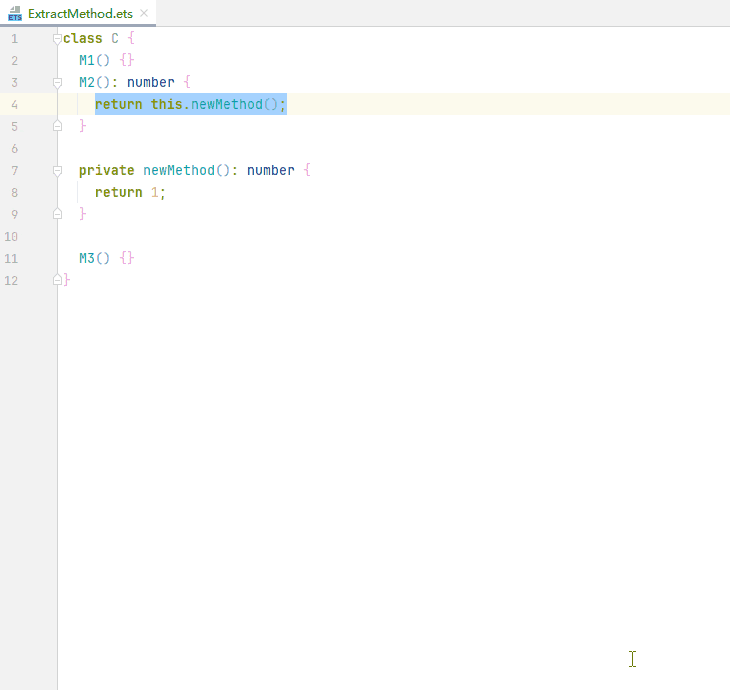This screenshot has width=730, height=690.
Task: Collapse the M2 method fold marker
Action: pyautogui.click(x=58, y=82)
